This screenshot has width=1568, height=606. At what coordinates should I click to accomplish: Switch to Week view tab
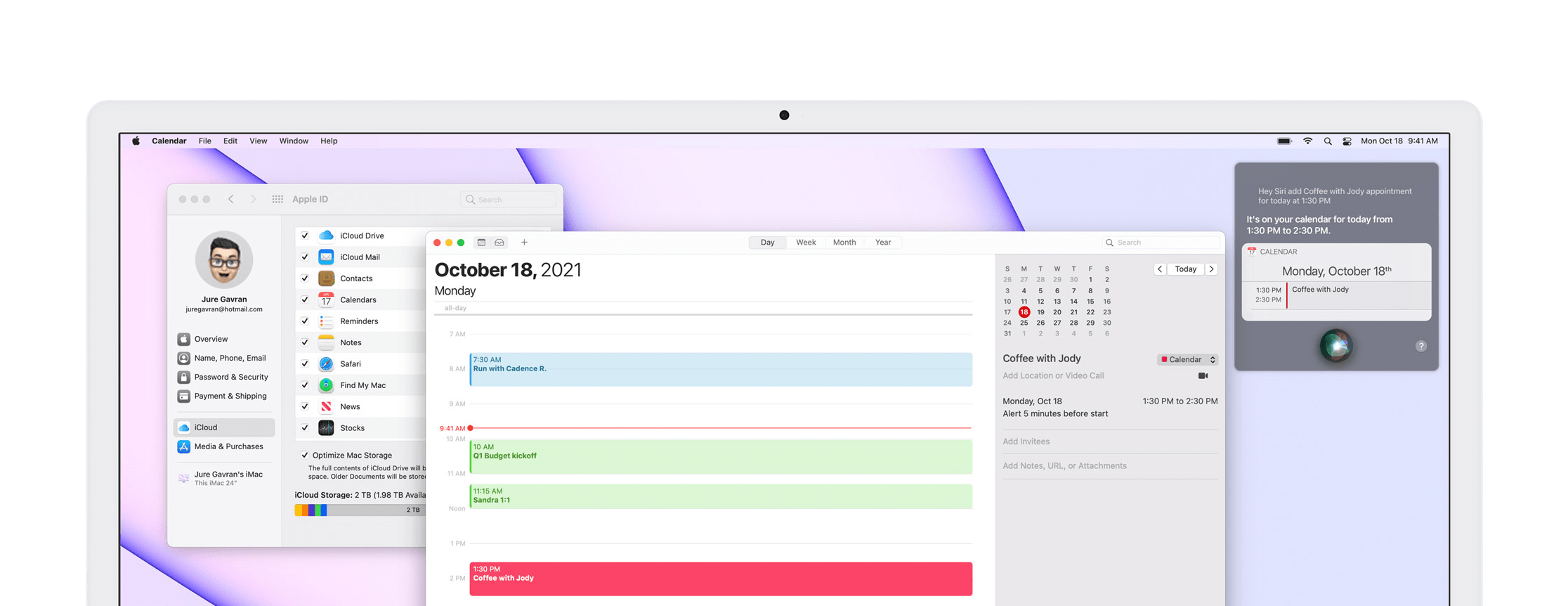coord(806,243)
